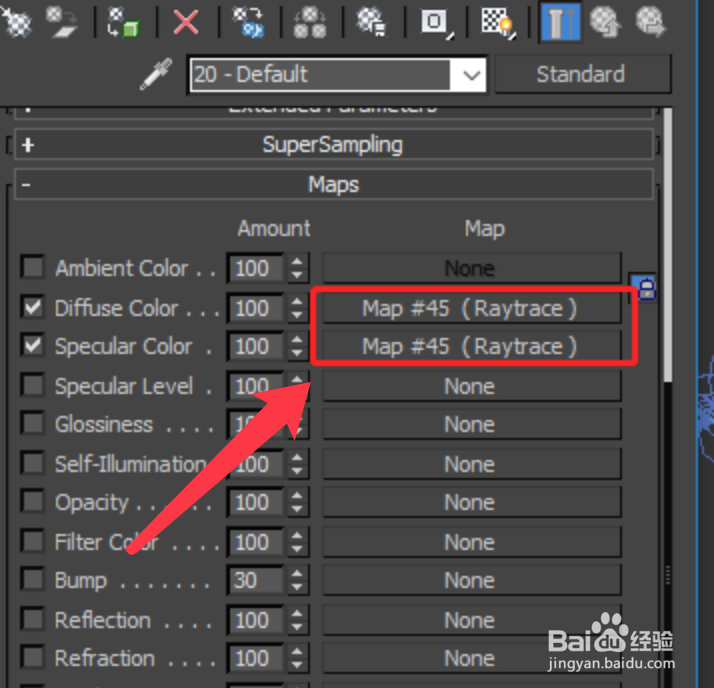
Task: Click Glossiness None map button
Action: tap(472, 424)
